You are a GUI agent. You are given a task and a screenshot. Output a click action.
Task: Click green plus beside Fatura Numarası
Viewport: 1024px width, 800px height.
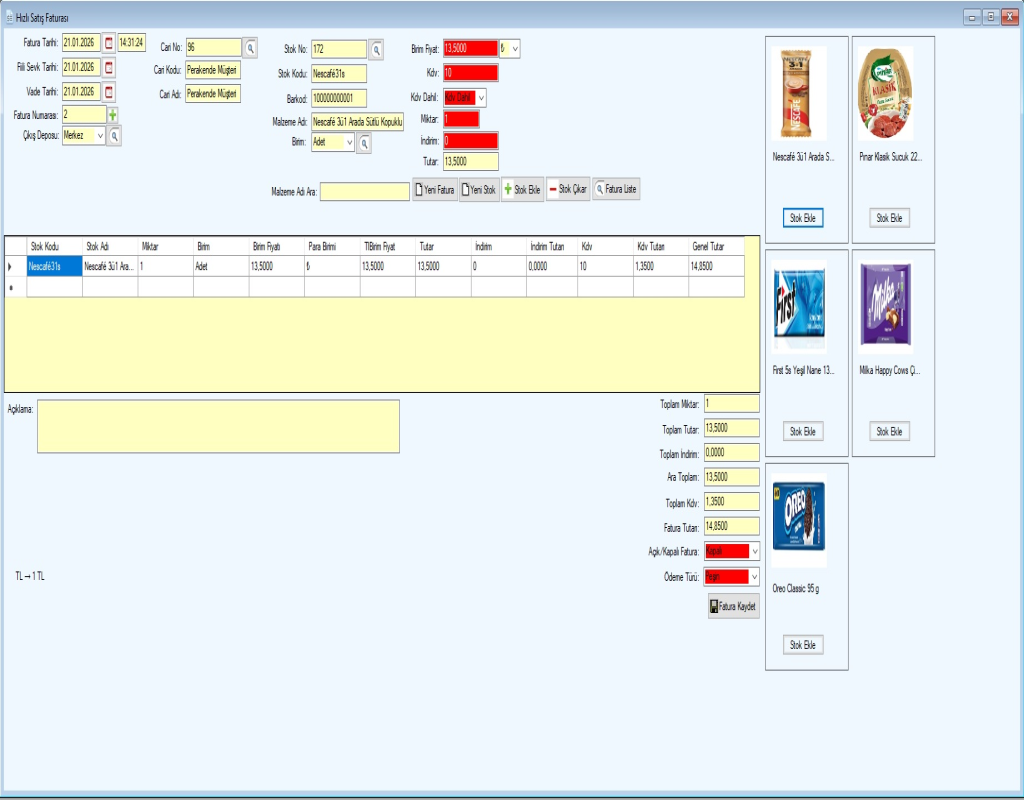pyautogui.click(x=113, y=115)
